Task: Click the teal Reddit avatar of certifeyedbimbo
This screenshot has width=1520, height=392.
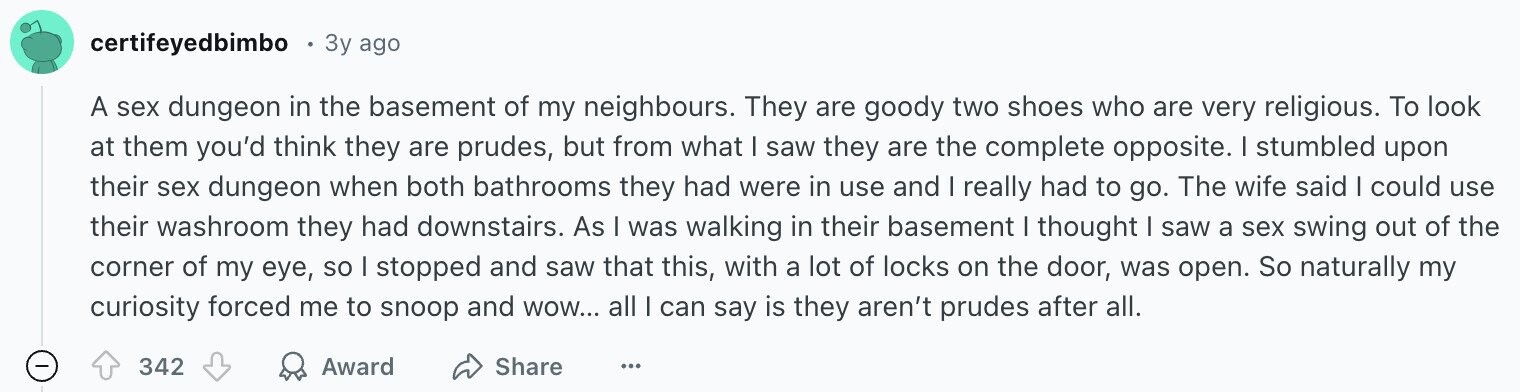Action: (x=41, y=44)
